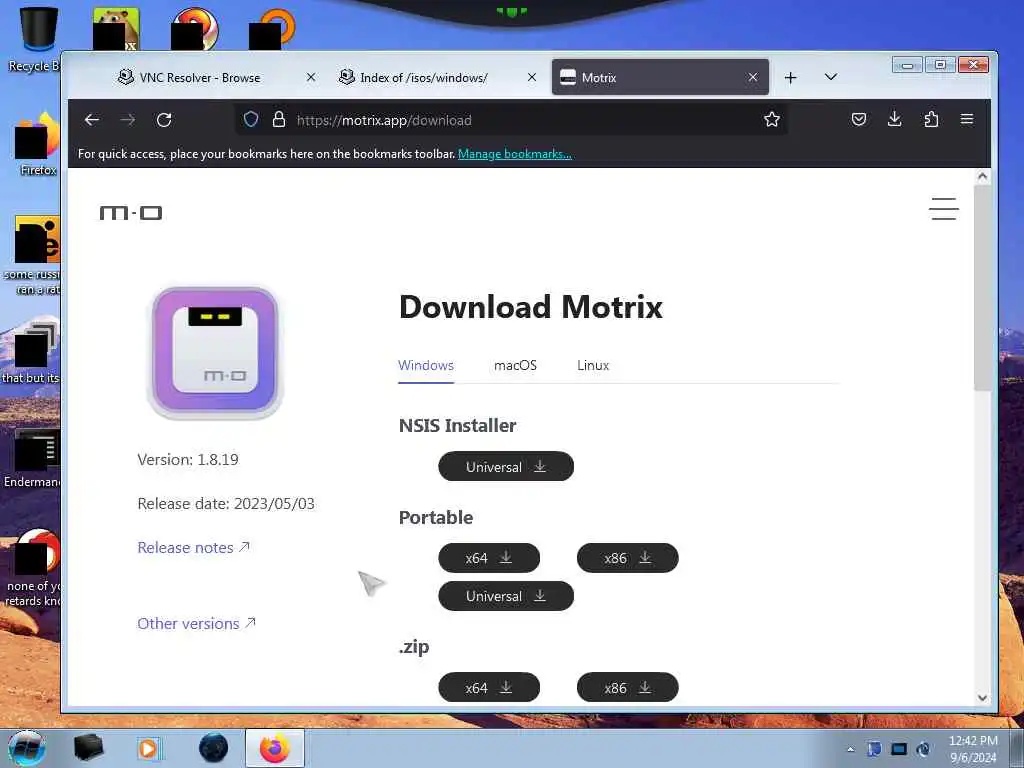
Task: Click the Download Motrix heading
Action: 530,307
